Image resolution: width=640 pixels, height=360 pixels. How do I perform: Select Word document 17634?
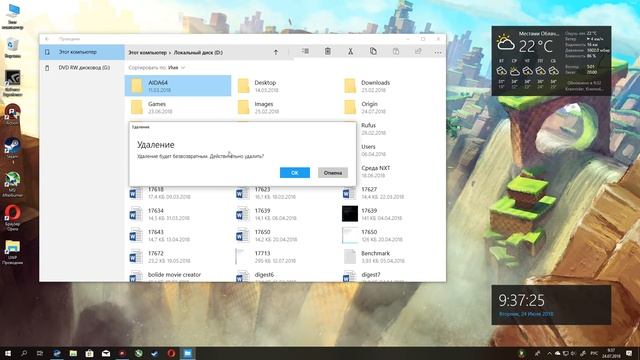tap(178, 214)
